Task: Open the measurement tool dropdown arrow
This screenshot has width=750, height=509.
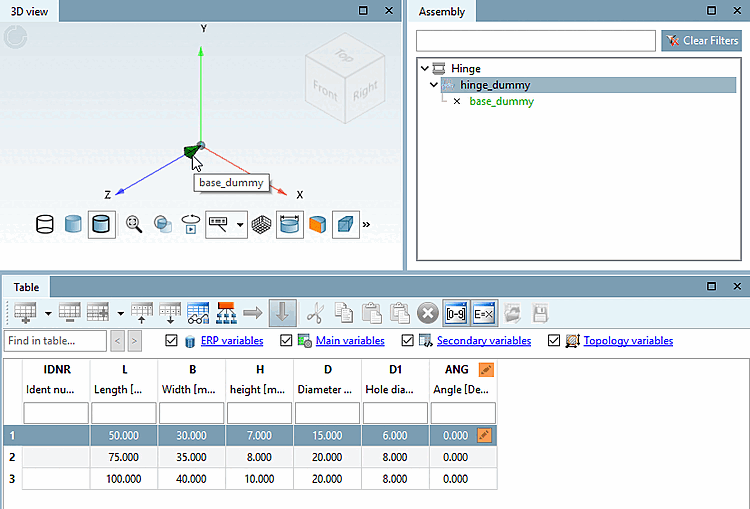Action: [240, 224]
